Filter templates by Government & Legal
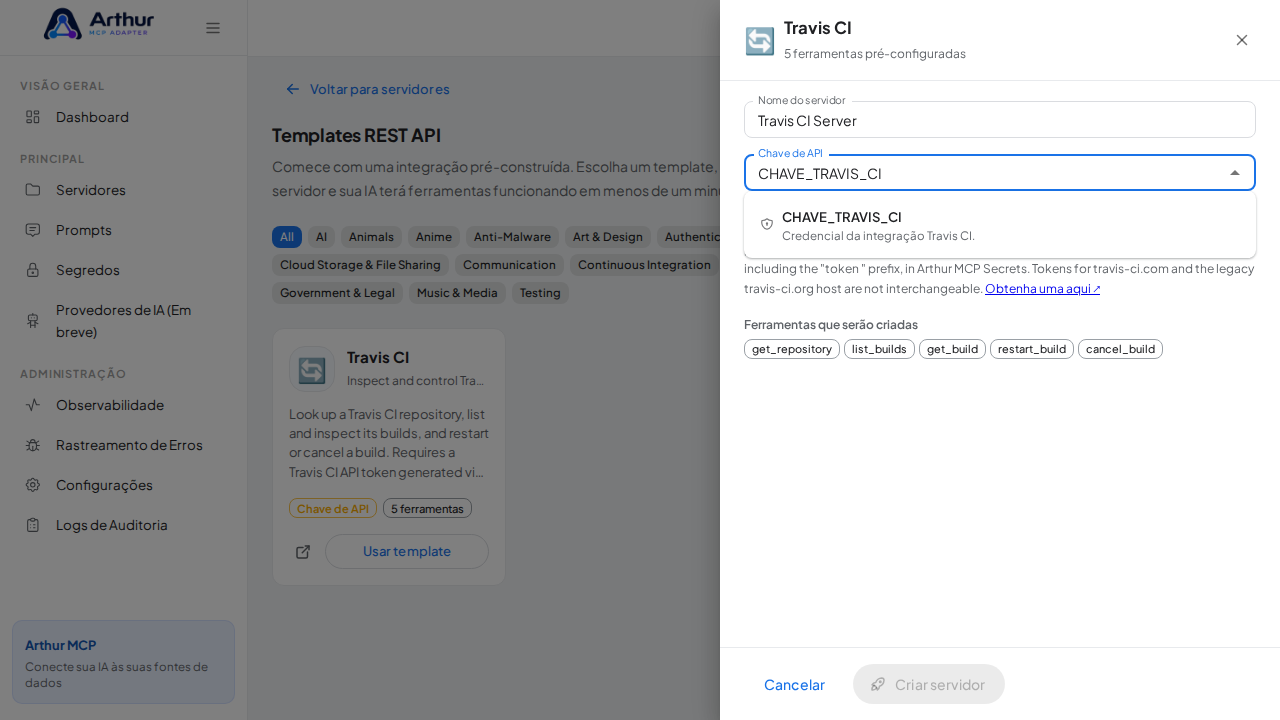Screen dimensions: 1280x720 (x=338, y=293)
